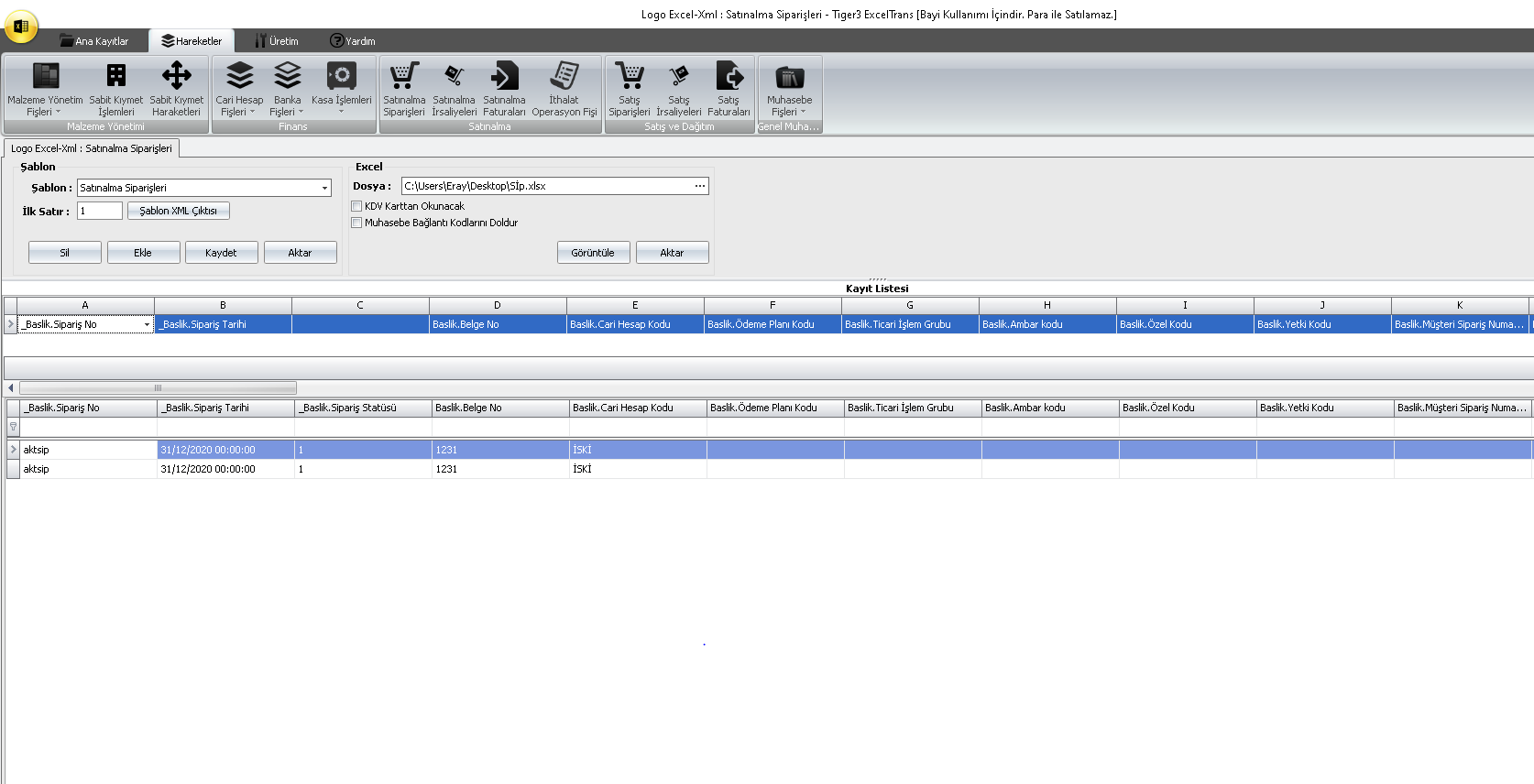
Task: Click mapping cell Baslik.Ambar kodu
Action: [1047, 324]
